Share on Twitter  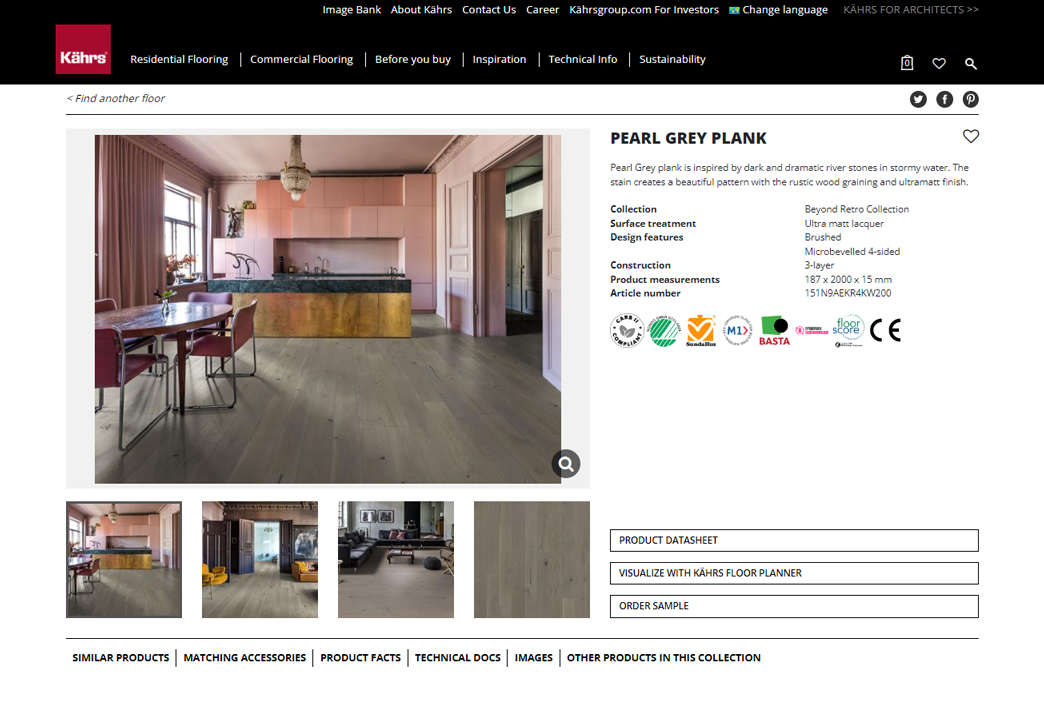(x=918, y=99)
